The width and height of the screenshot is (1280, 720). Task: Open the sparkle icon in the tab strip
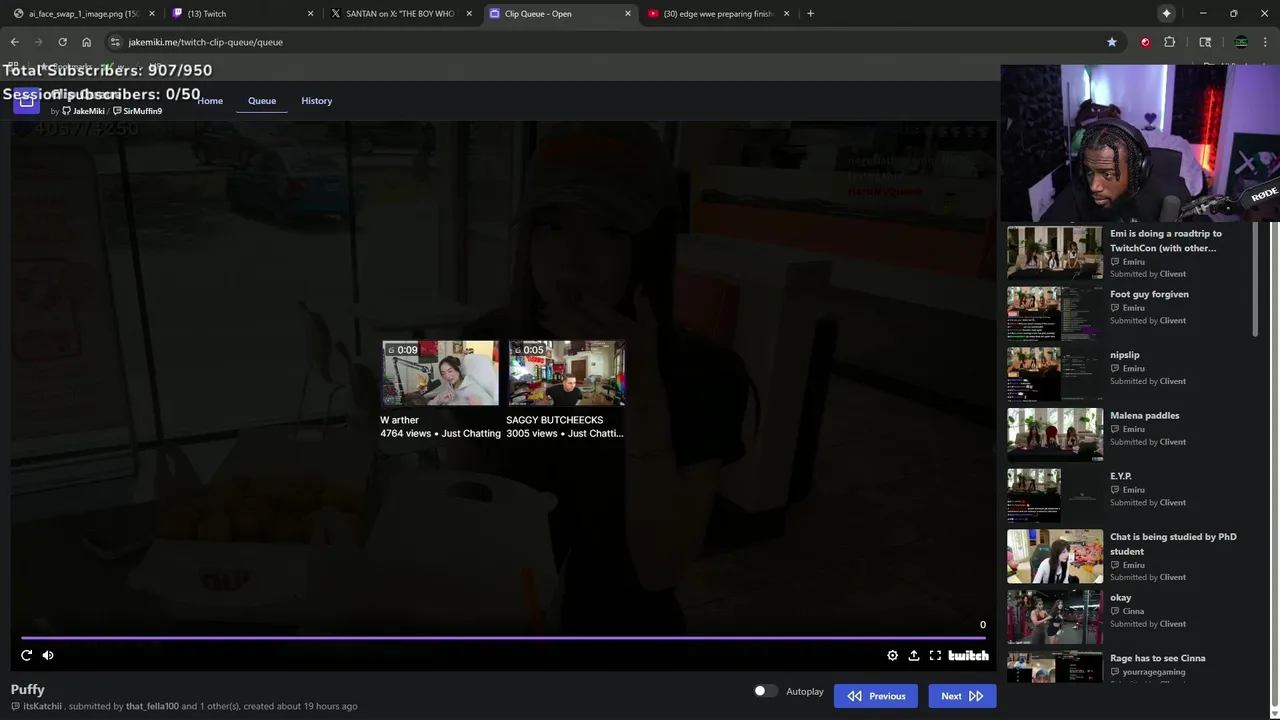click(x=1166, y=13)
